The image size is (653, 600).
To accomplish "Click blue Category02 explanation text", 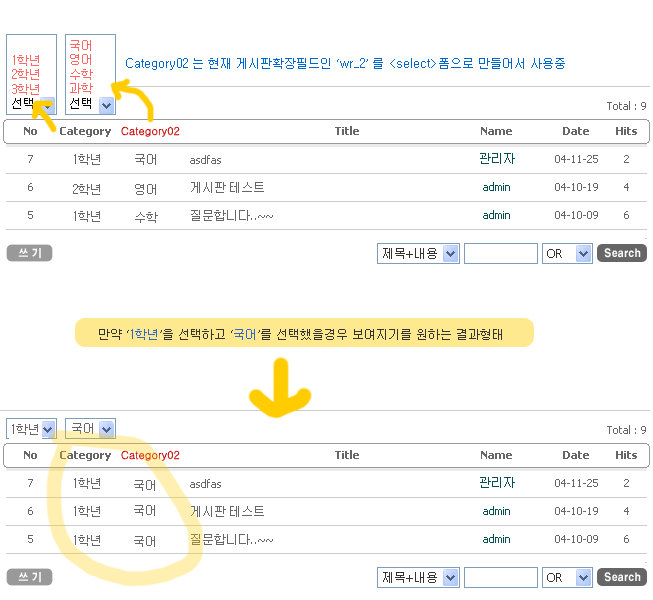I will 345,63.
